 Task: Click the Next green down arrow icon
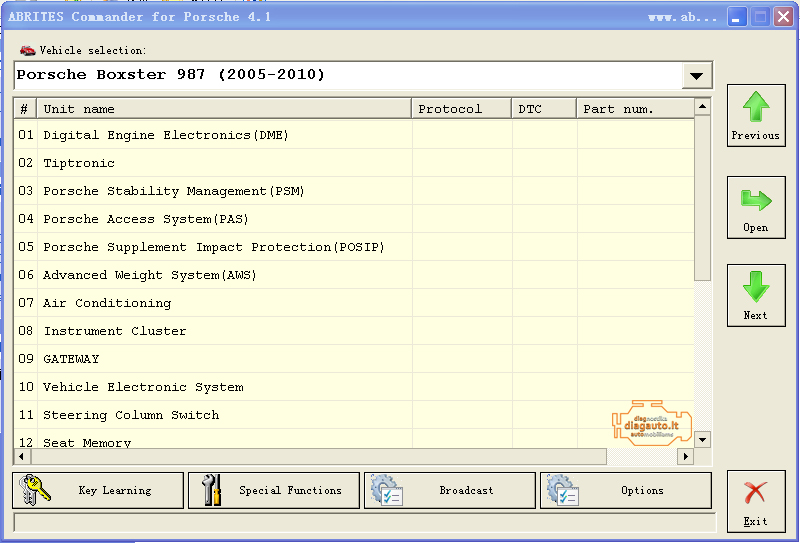click(756, 288)
